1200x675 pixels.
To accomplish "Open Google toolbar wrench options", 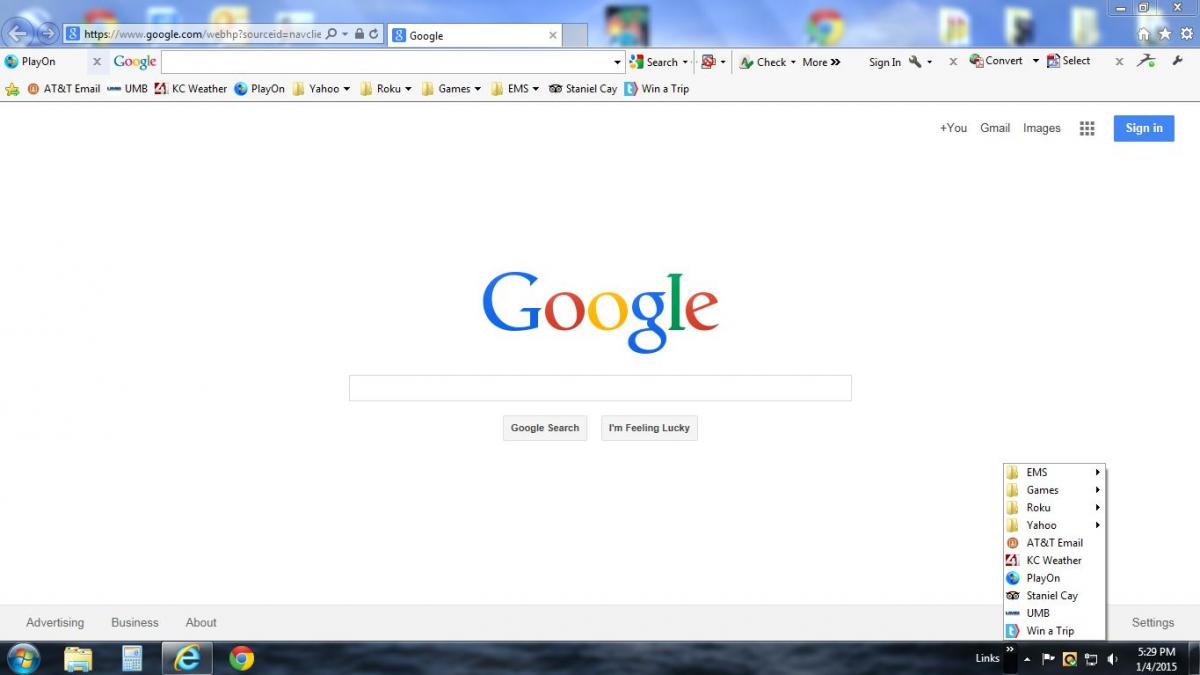I will pyautogui.click(x=915, y=62).
